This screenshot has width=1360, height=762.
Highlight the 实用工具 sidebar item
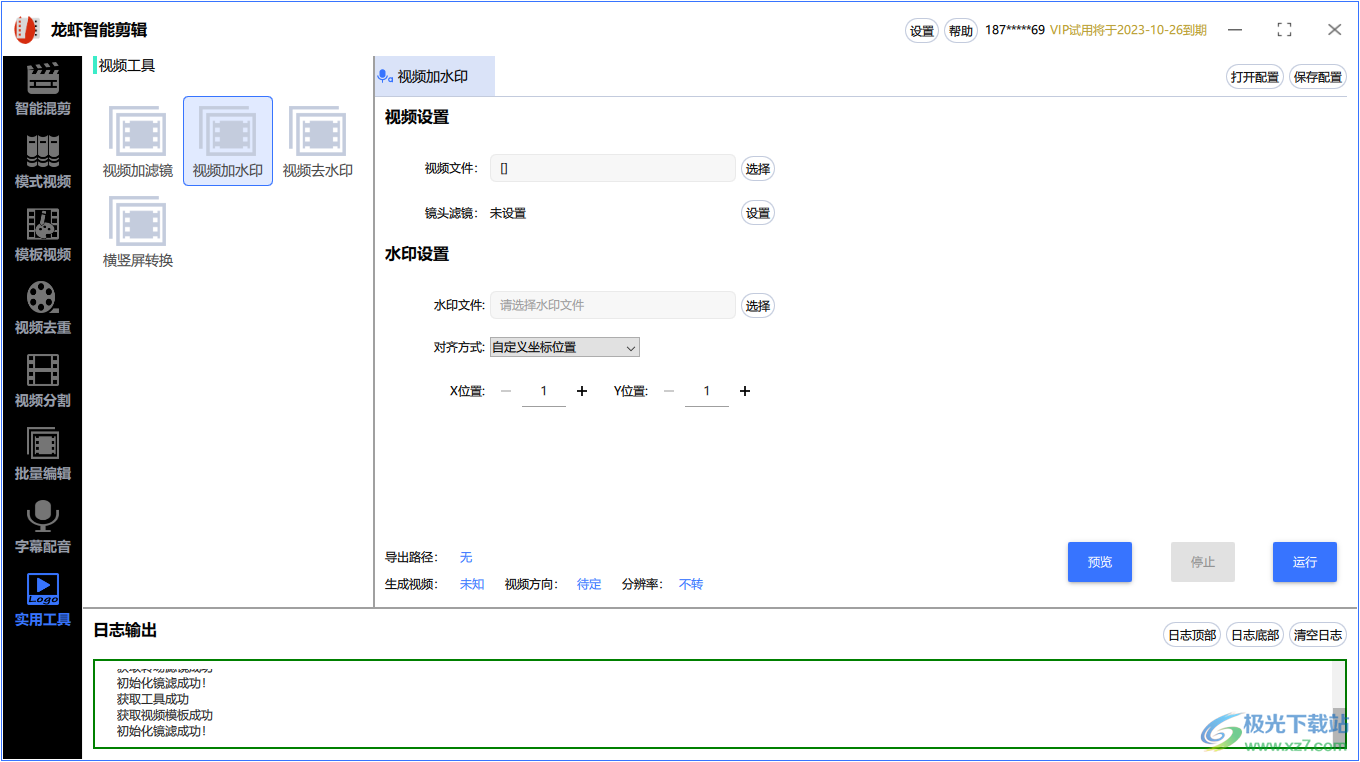[x=41, y=598]
